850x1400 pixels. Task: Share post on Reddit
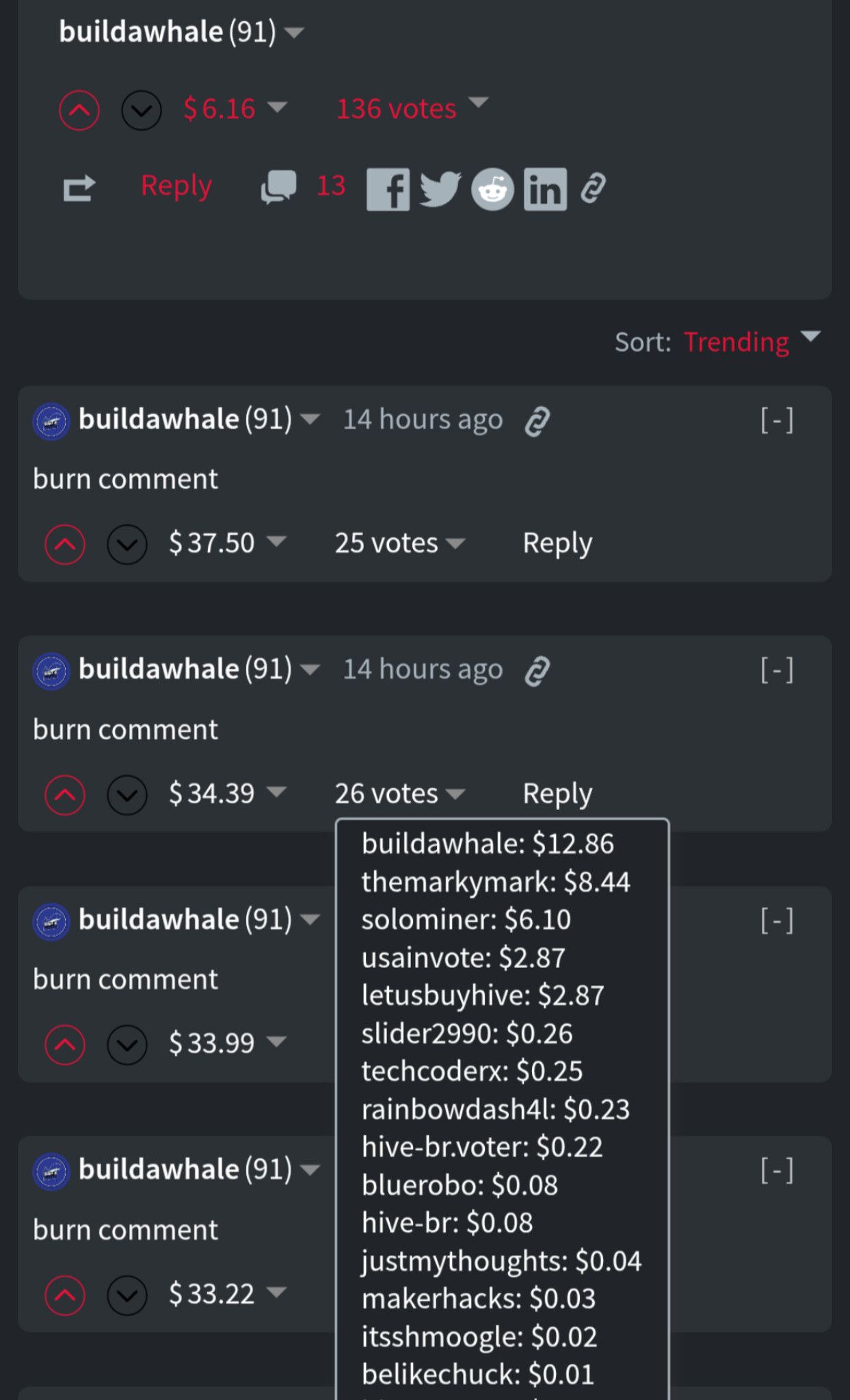pyautogui.click(x=492, y=189)
